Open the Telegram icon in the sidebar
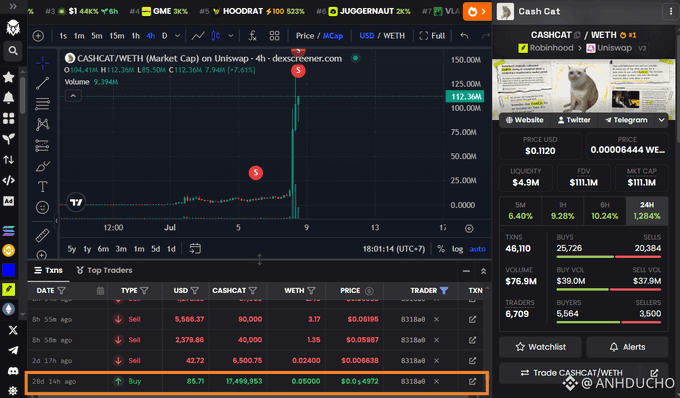This screenshot has height=398, width=680. click(x=13, y=350)
